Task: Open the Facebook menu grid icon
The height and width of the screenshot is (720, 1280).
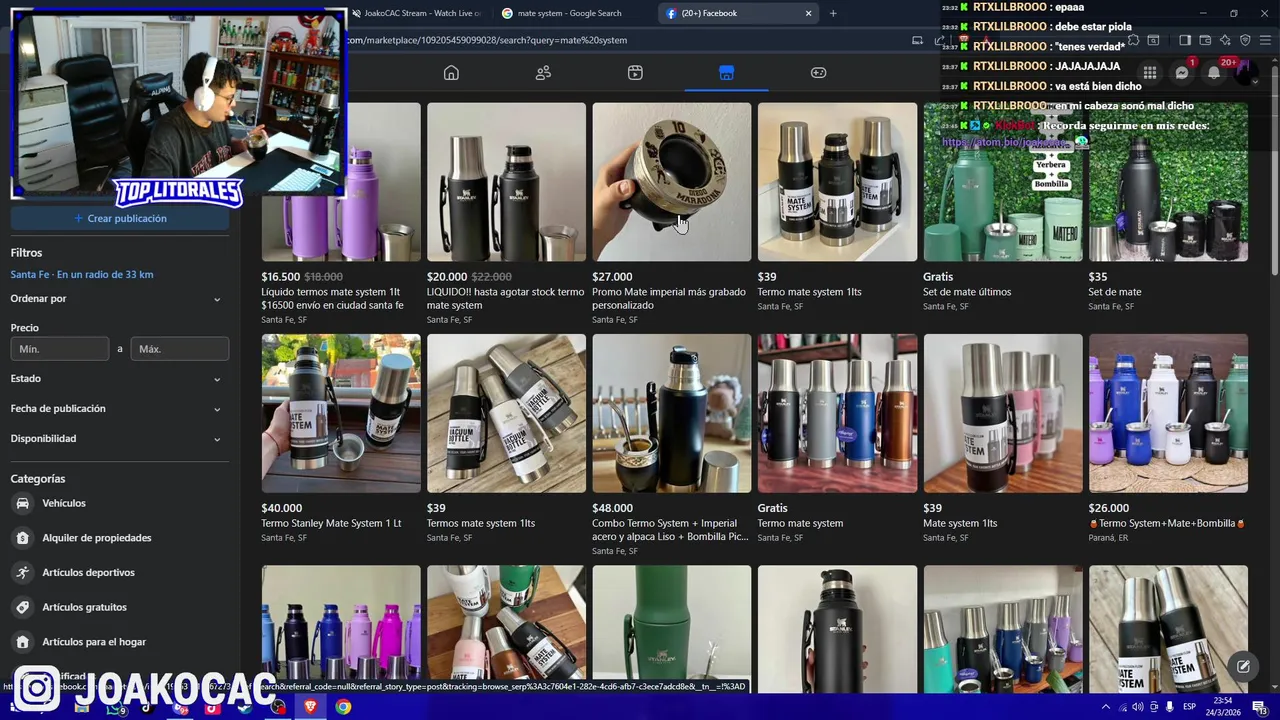Action: coord(1150,73)
